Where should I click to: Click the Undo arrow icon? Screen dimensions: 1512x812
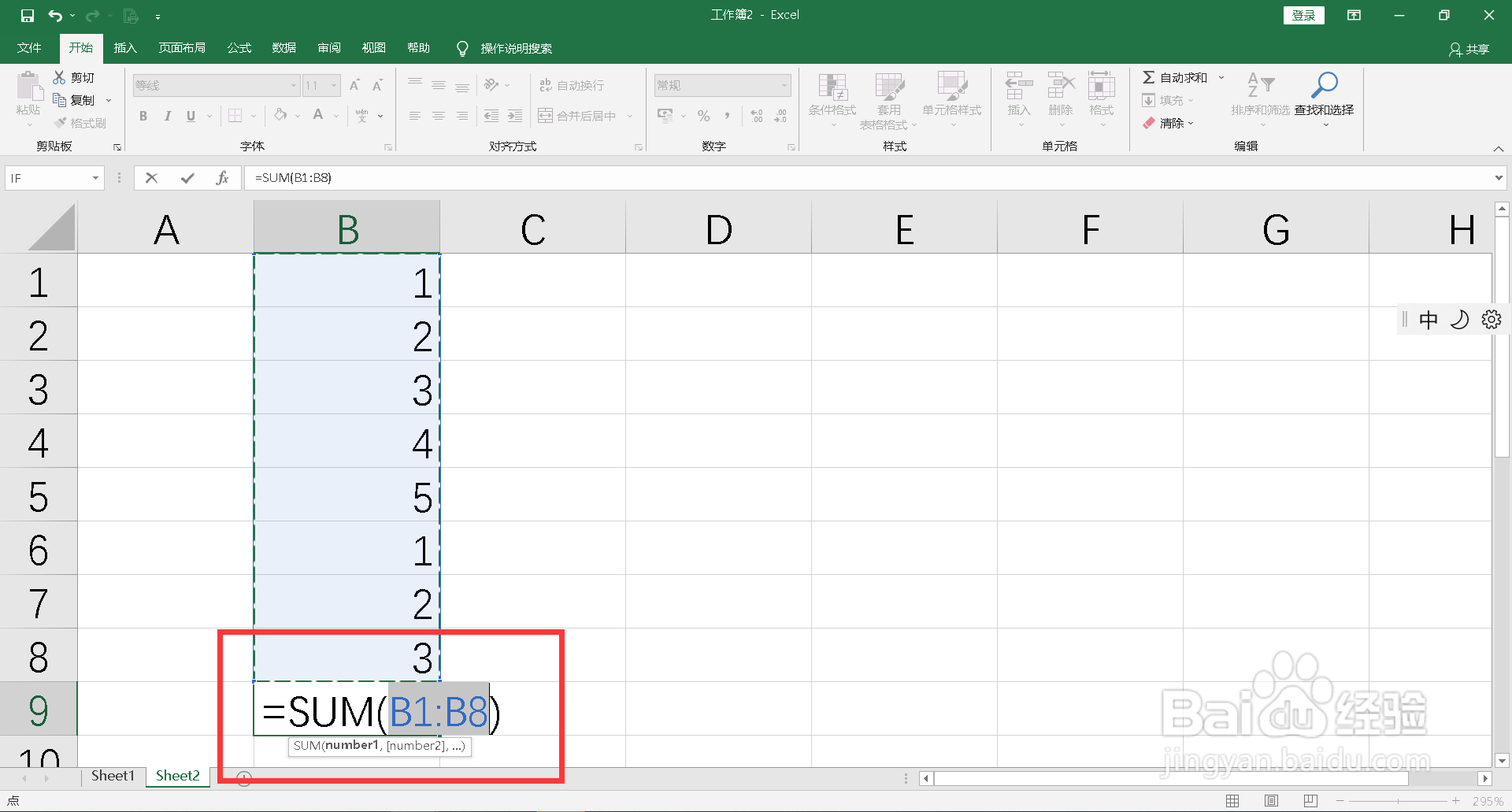[54, 16]
